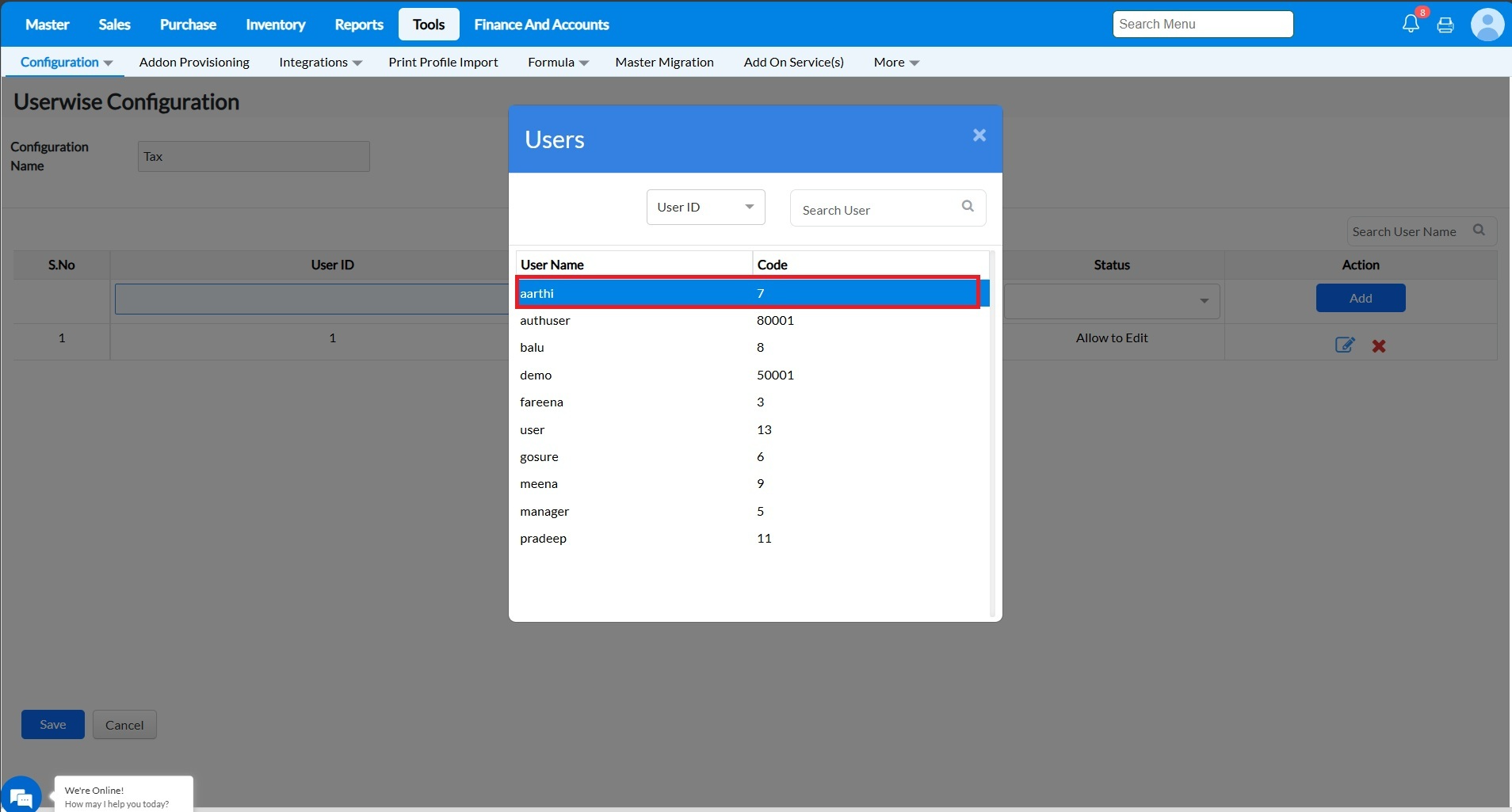
Task: Select user fareena from the list
Action: click(x=542, y=402)
